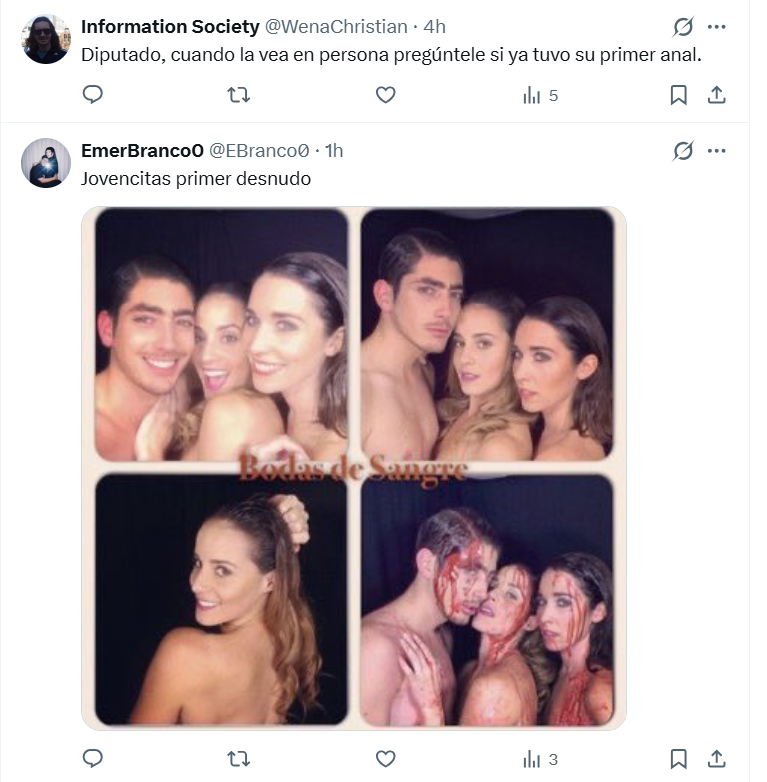Viewport: 767px width, 782px height.
Task: Retweet EmerBrancoO's post
Action: (239, 759)
